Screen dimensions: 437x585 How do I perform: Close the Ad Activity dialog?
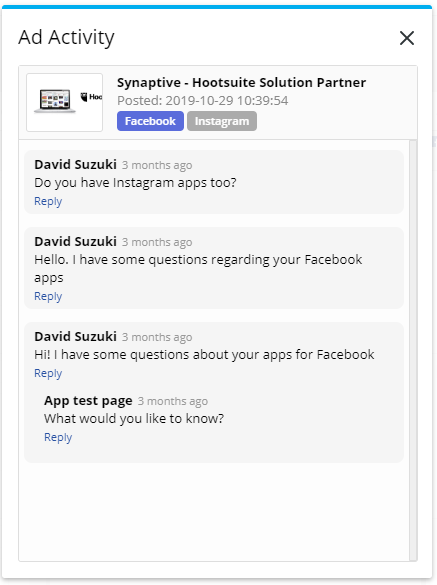tap(407, 38)
